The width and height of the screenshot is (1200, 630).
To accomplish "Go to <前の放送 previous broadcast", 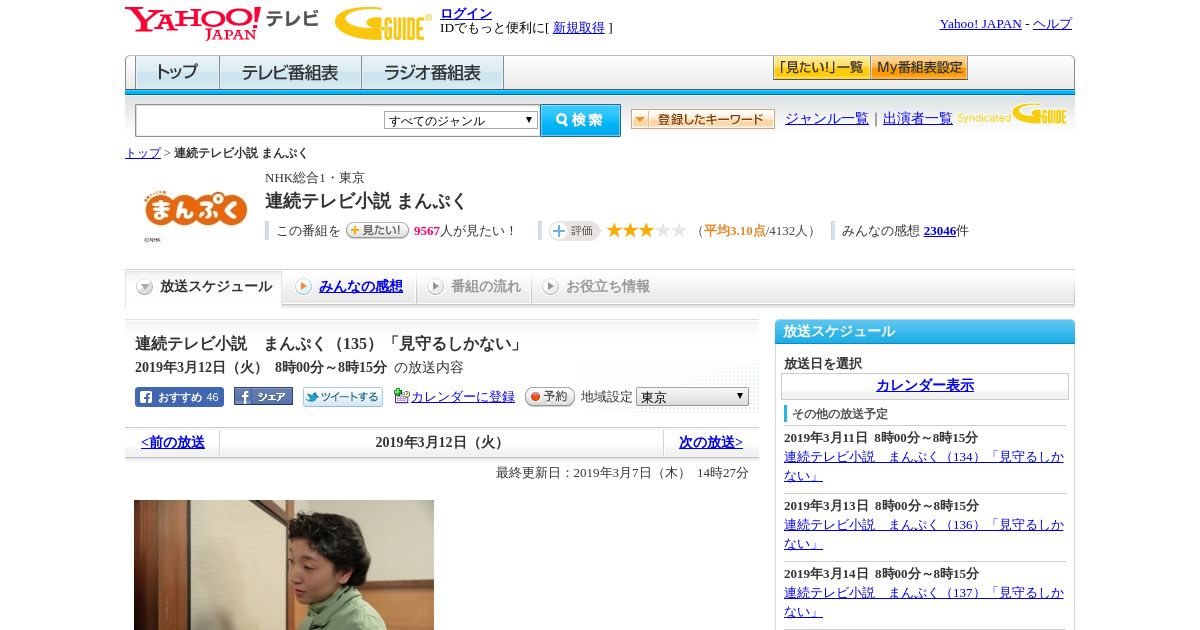I will 173,442.
